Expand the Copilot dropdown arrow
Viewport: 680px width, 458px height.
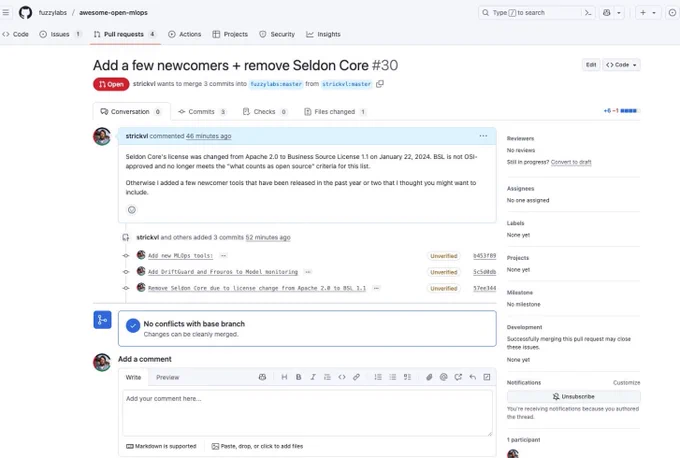click(619, 13)
